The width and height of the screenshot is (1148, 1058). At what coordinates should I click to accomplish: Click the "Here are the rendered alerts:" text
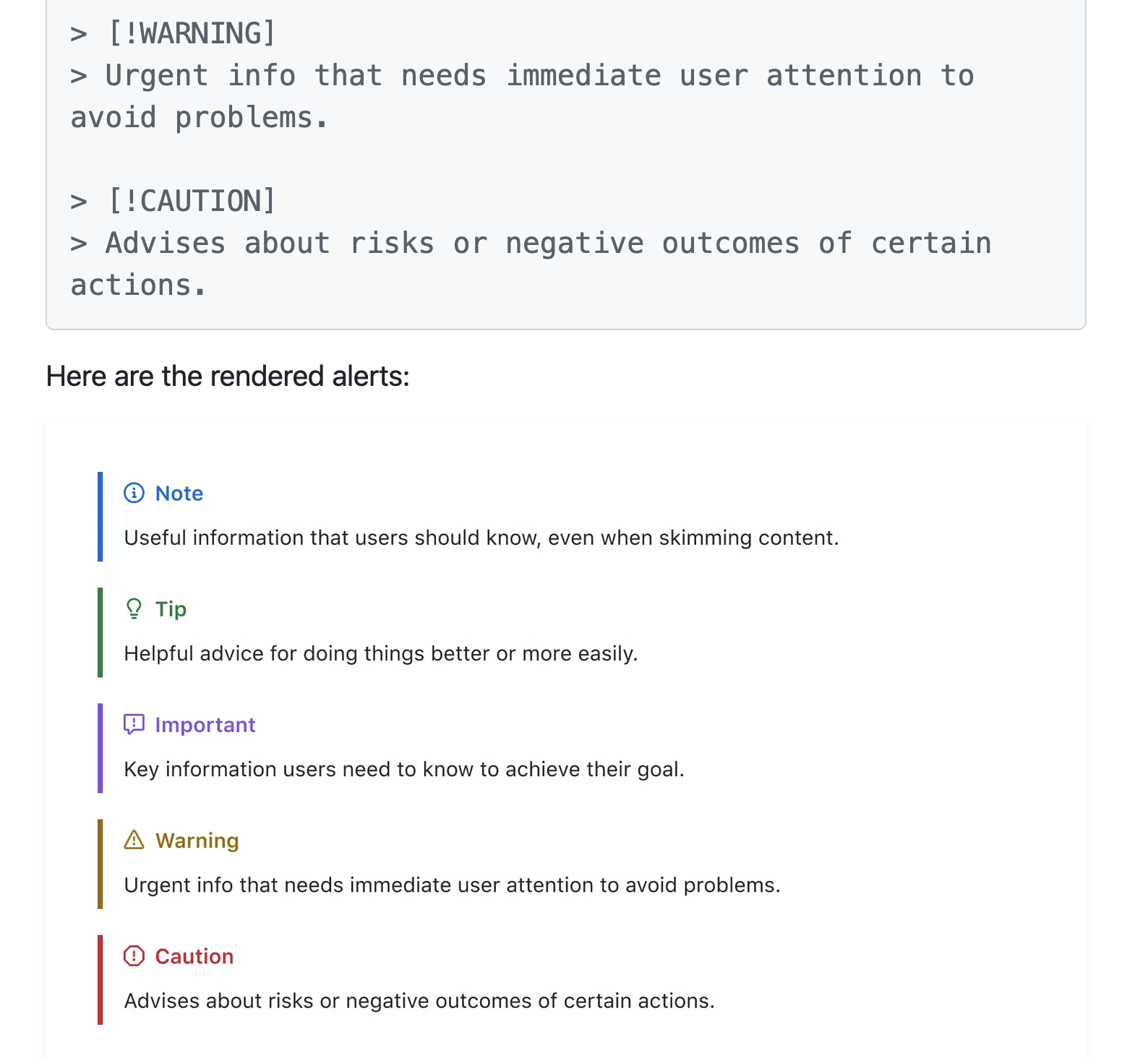pos(228,377)
